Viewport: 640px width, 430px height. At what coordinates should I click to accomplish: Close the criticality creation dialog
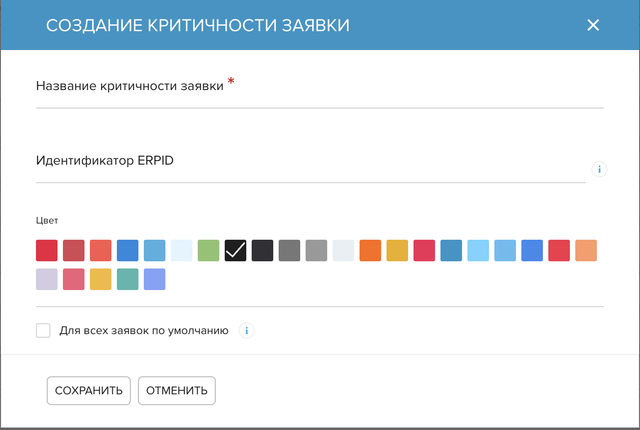coord(593,25)
